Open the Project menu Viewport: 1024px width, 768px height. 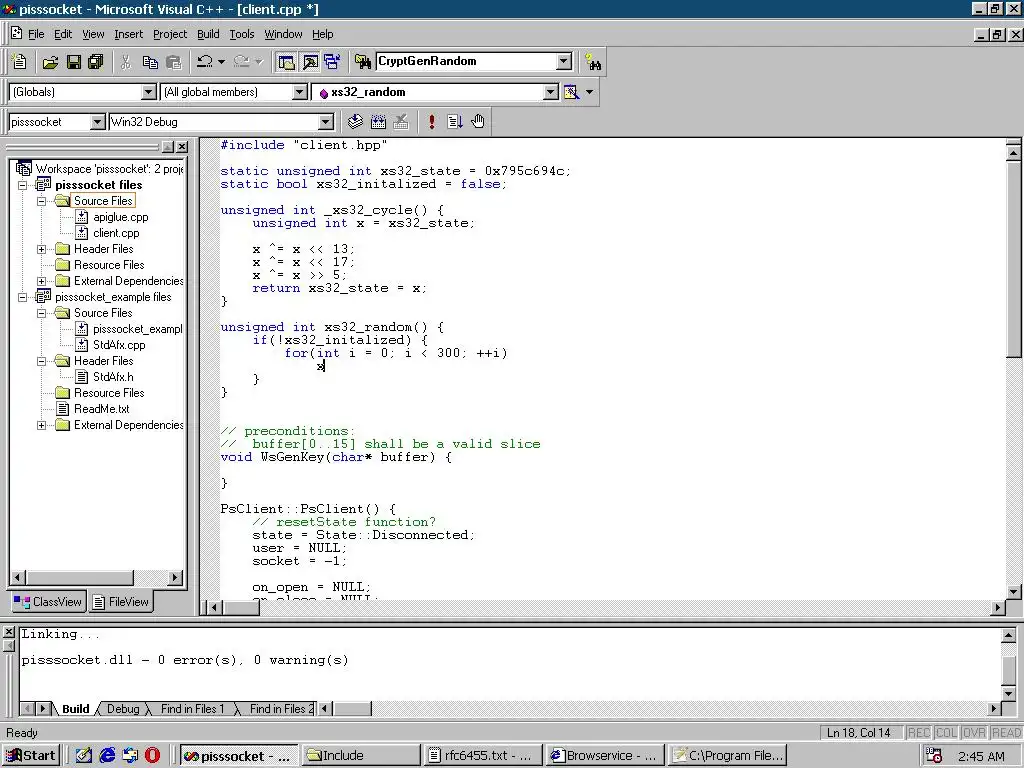tap(170, 34)
